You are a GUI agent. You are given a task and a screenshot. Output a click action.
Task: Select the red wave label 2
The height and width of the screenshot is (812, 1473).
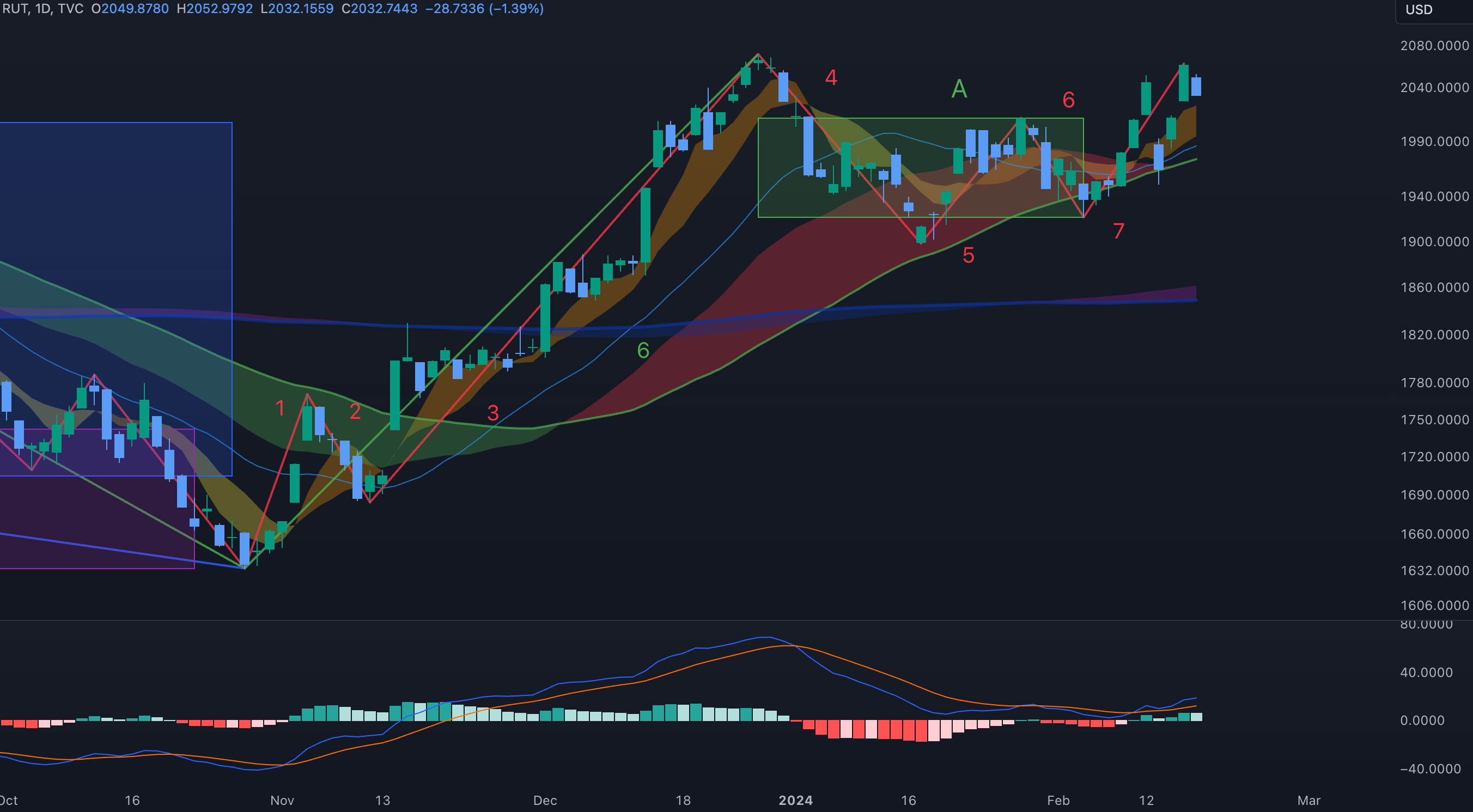[355, 411]
